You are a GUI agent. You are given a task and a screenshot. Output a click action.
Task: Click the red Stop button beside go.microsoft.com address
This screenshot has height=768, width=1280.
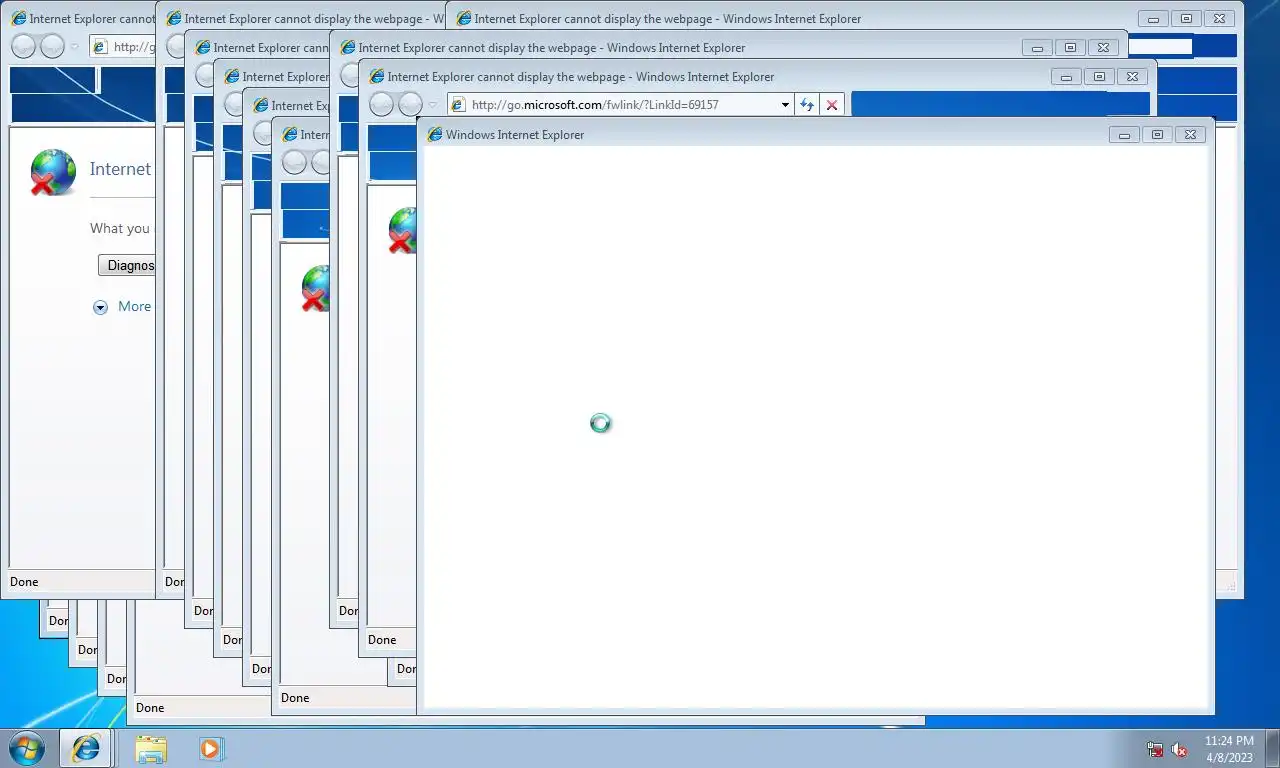pos(832,104)
